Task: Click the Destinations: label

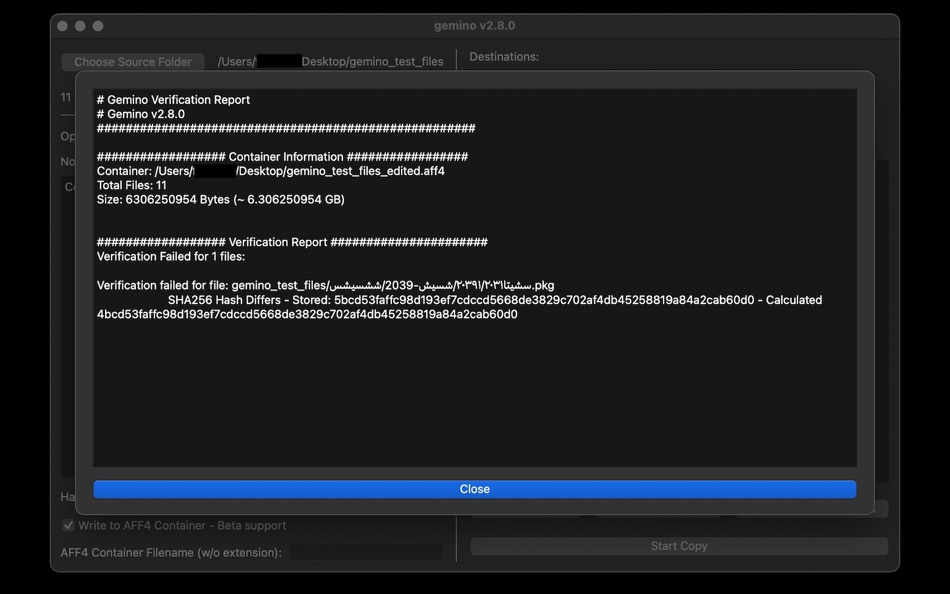Action: point(504,56)
